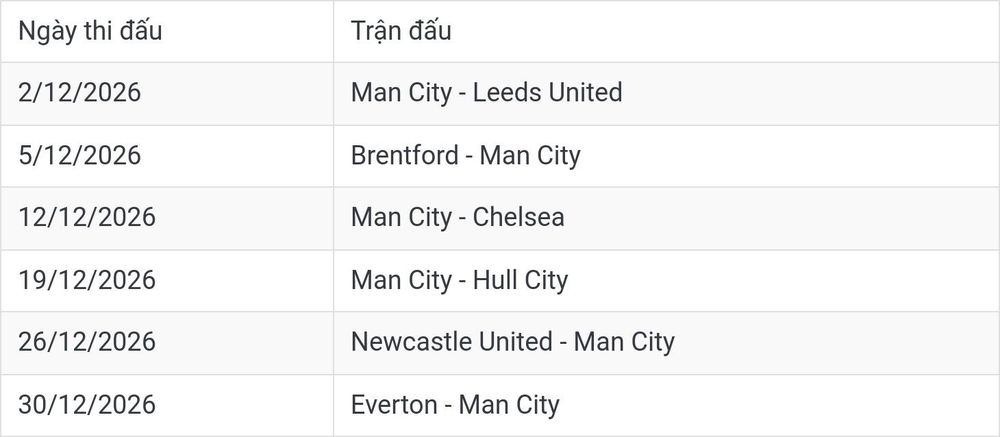1000x437 pixels.
Task: Click the words 'Newcastle United'
Action: coord(452,342)
